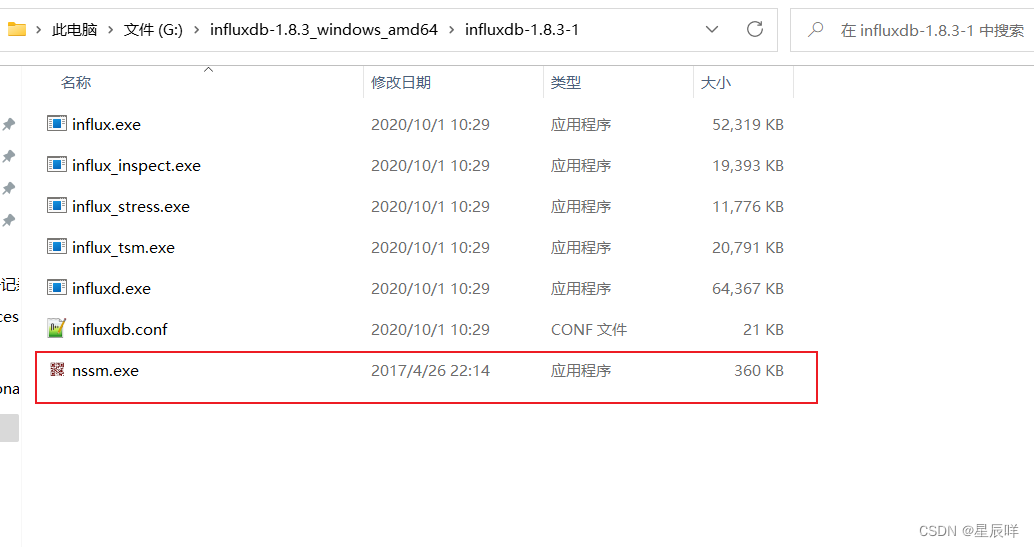Click modified date of influxdb.conf row
This screenshot has width=1034, height=547.
pos(430,329)
